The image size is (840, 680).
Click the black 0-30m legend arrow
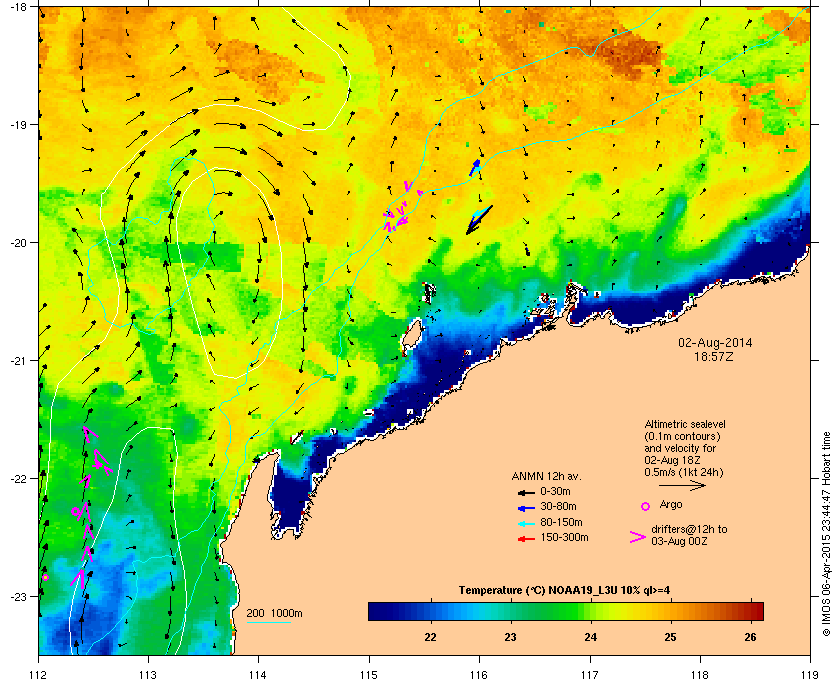(526, 492)
